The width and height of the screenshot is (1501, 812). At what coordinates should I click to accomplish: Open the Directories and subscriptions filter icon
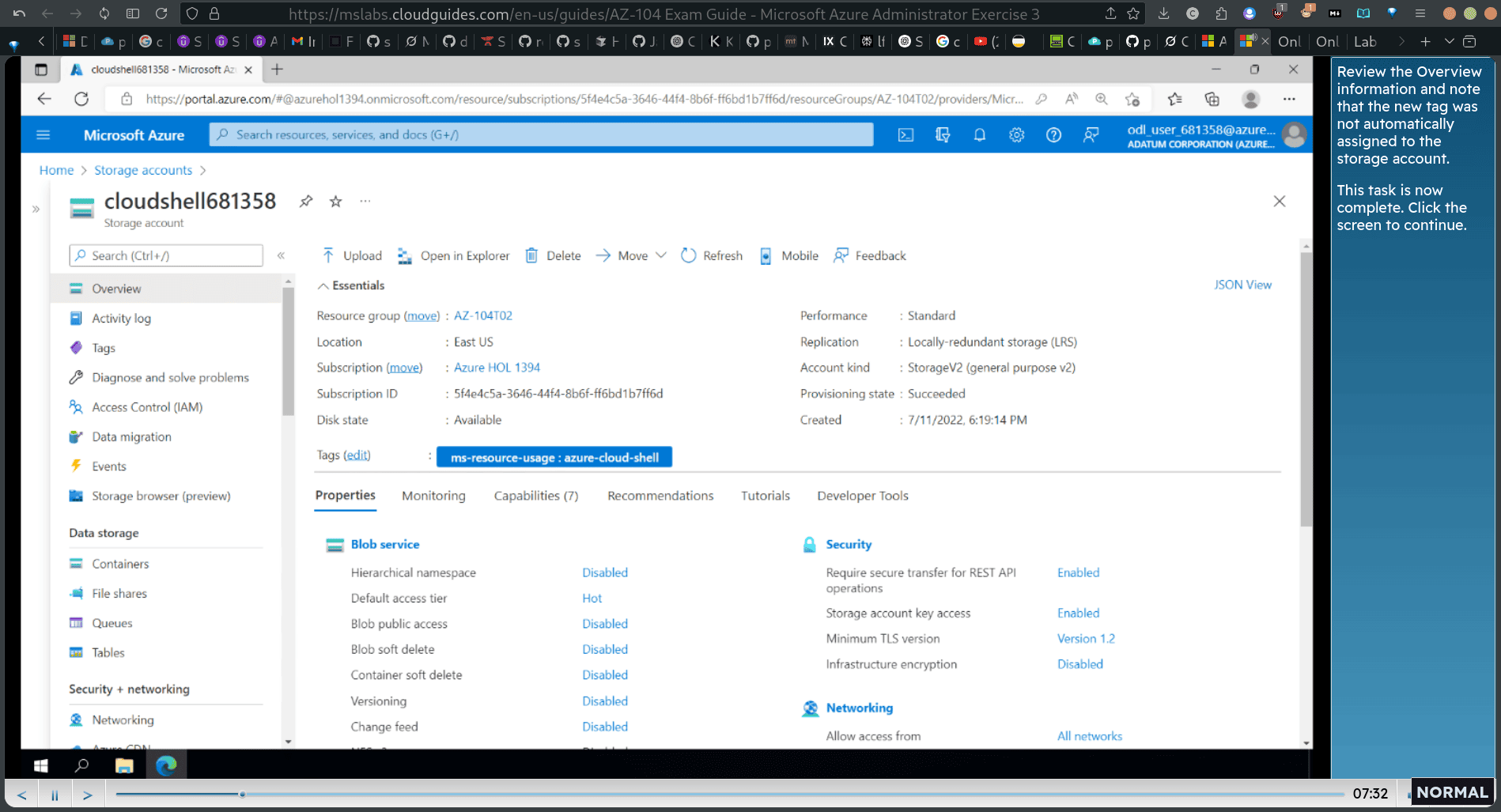943,135
